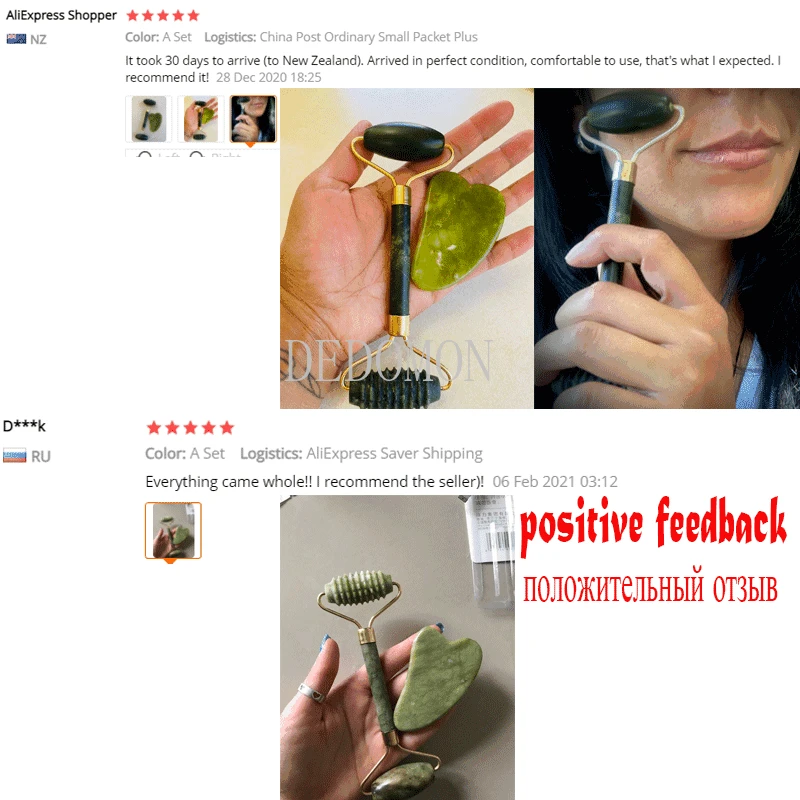Select the thumbnail in D***k's review
The height and width of the screenshot is (800, 800).
[173, 530]
